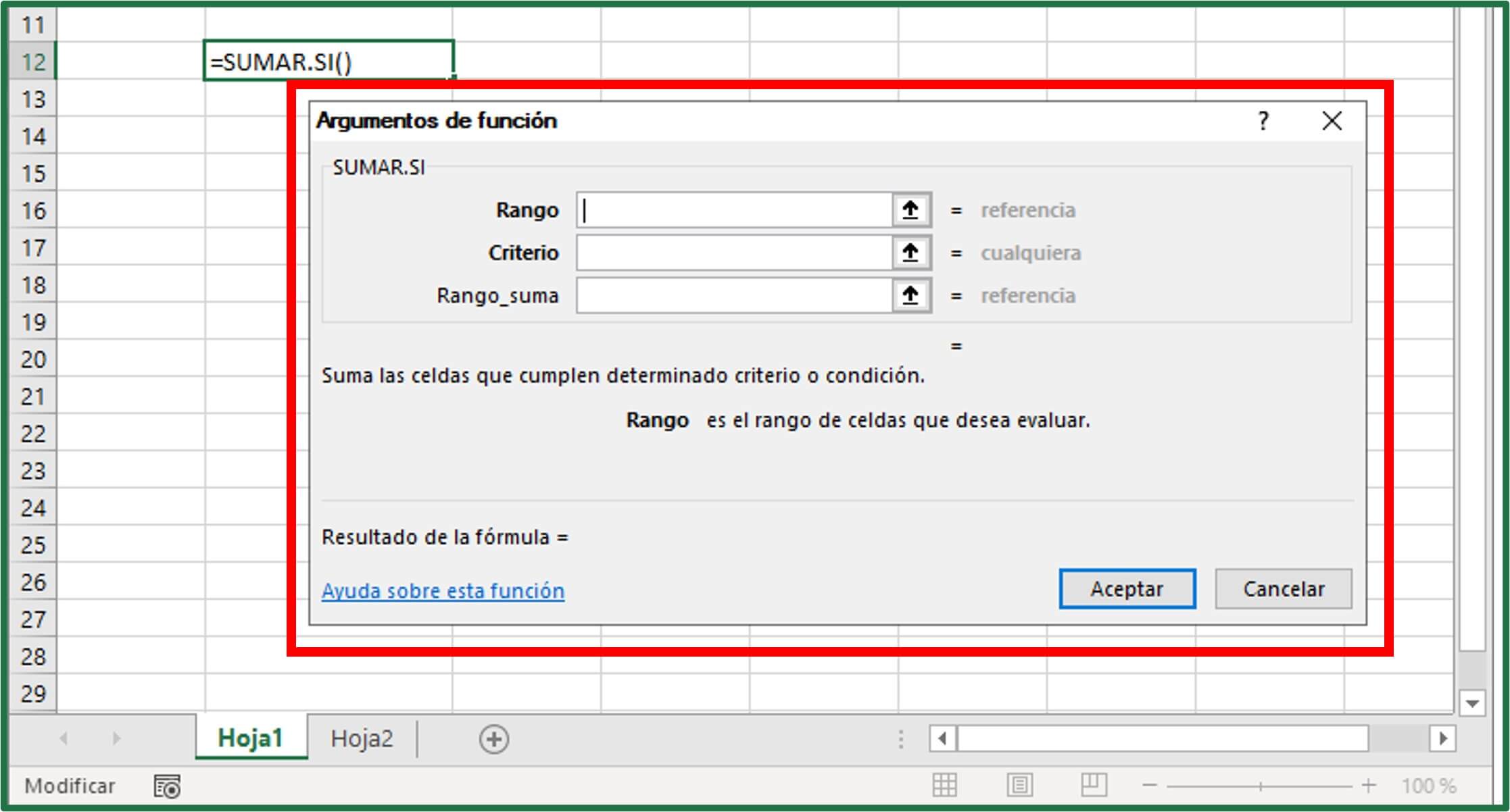
Task: Click the range selector icon for Rango
Action: click(x=910, y=210)
